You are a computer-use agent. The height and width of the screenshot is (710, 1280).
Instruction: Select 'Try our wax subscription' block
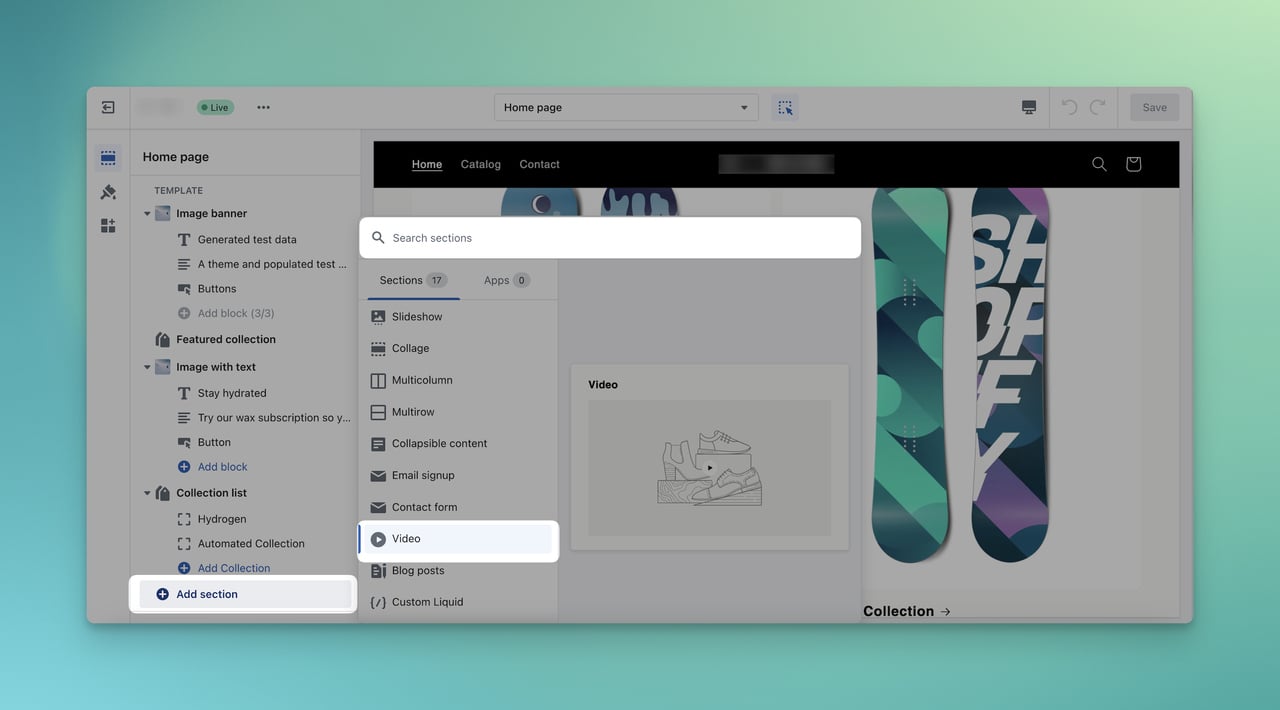[x=274, y=418]
